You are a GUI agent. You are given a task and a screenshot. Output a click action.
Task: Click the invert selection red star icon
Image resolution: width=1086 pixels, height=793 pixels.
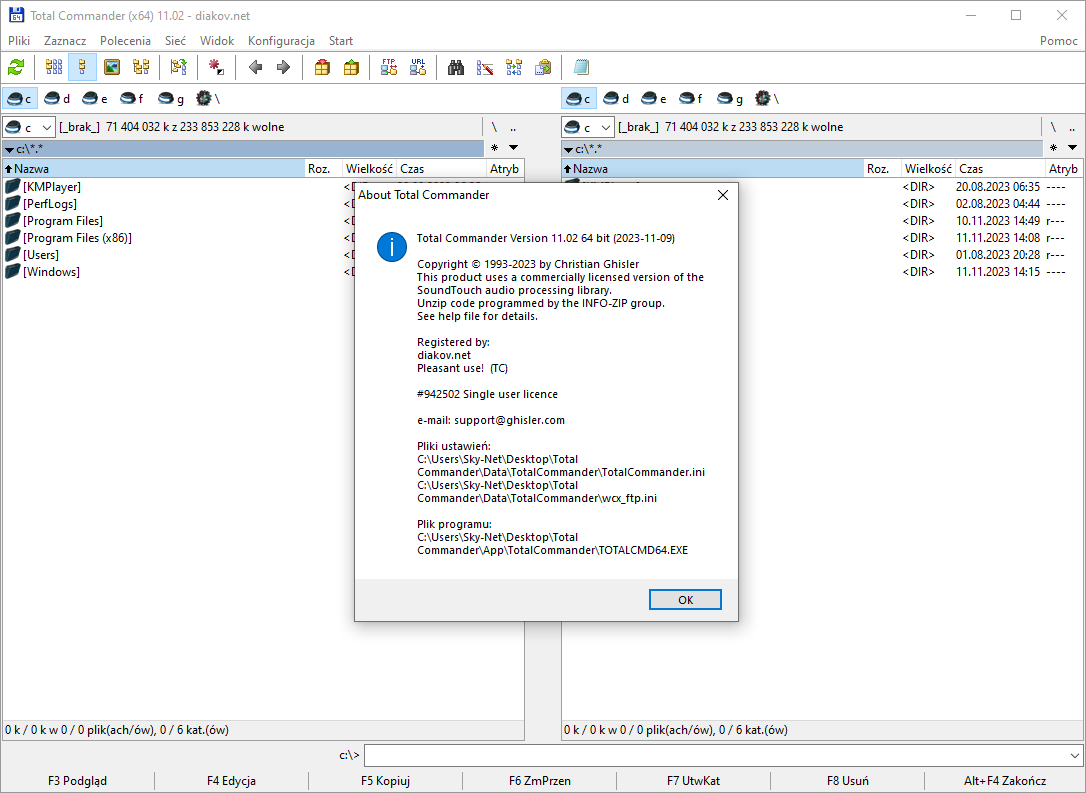216,67
